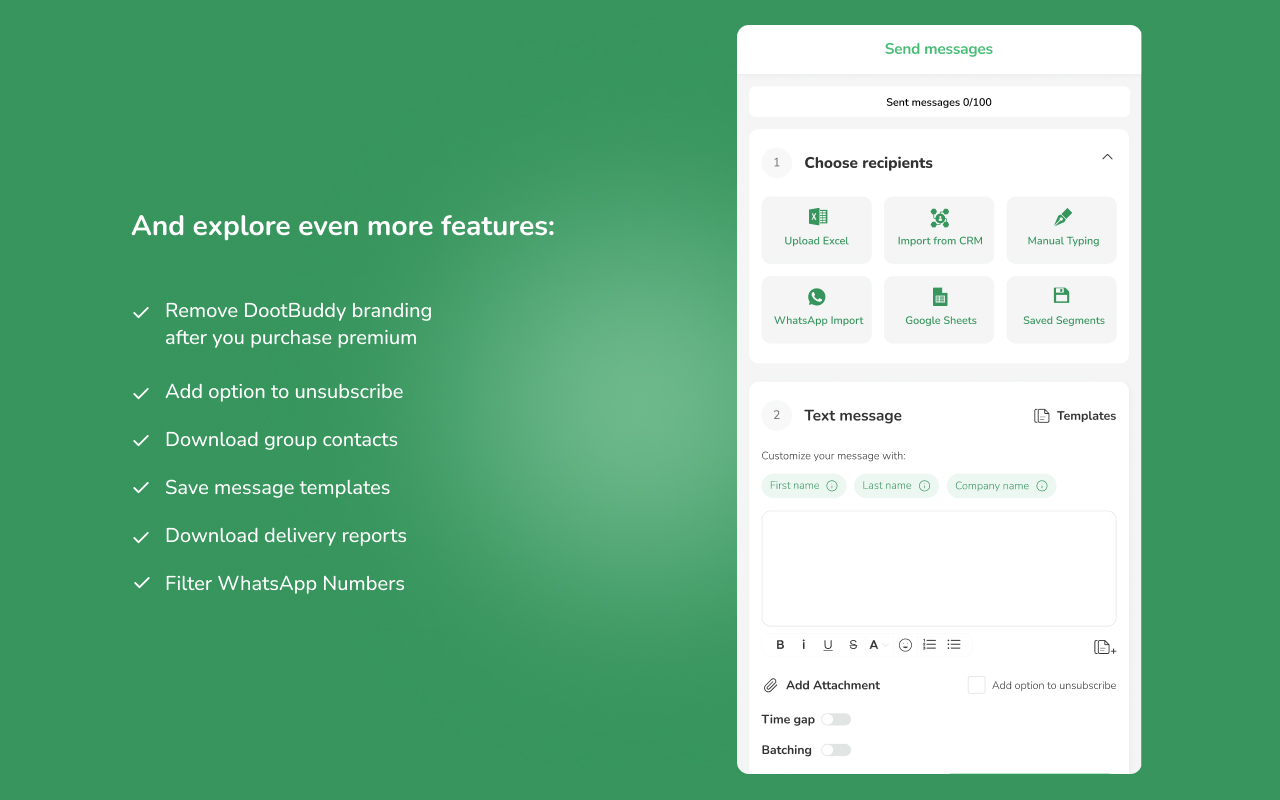Toggle underline formatting

[x=828, y=645]
